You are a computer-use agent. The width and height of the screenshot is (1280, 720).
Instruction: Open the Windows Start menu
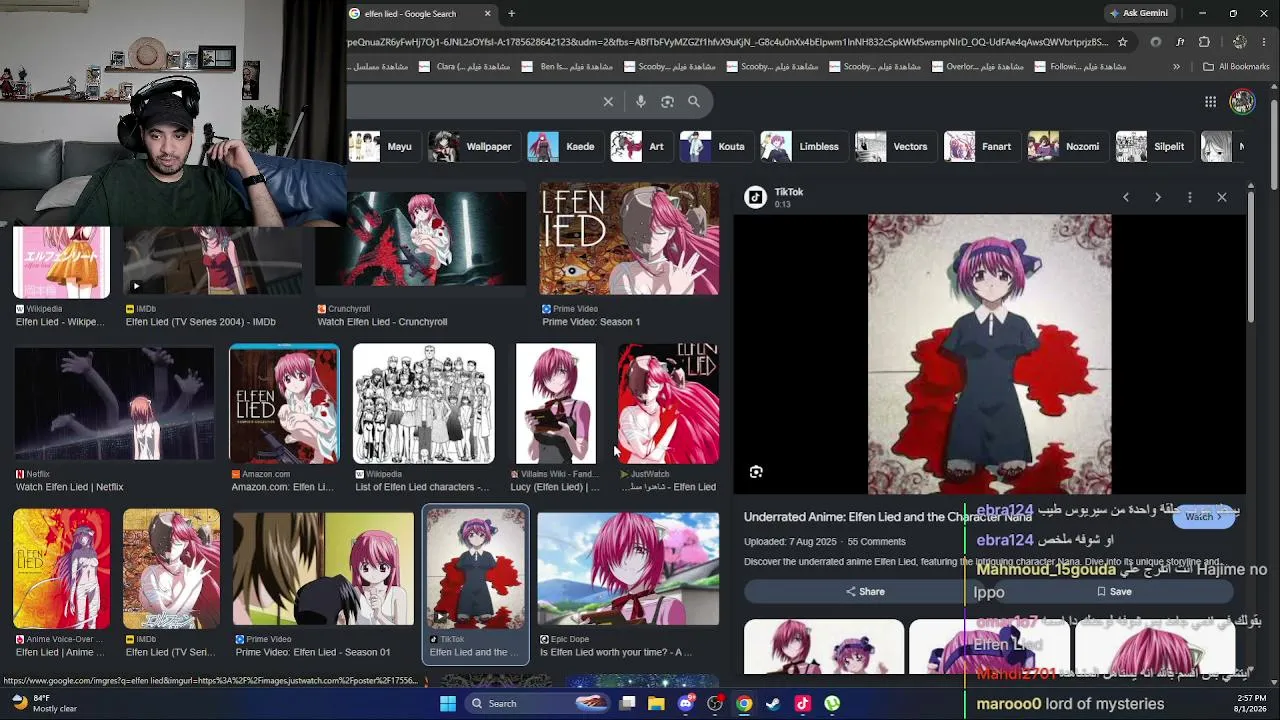tap(448, 703)
